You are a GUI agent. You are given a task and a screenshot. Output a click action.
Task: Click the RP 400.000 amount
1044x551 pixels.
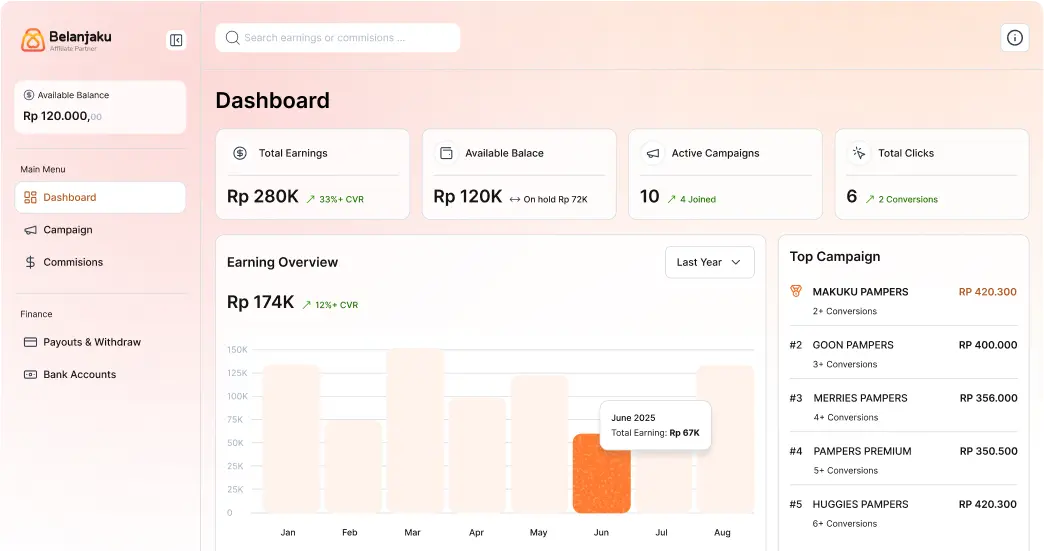[987, 345]
